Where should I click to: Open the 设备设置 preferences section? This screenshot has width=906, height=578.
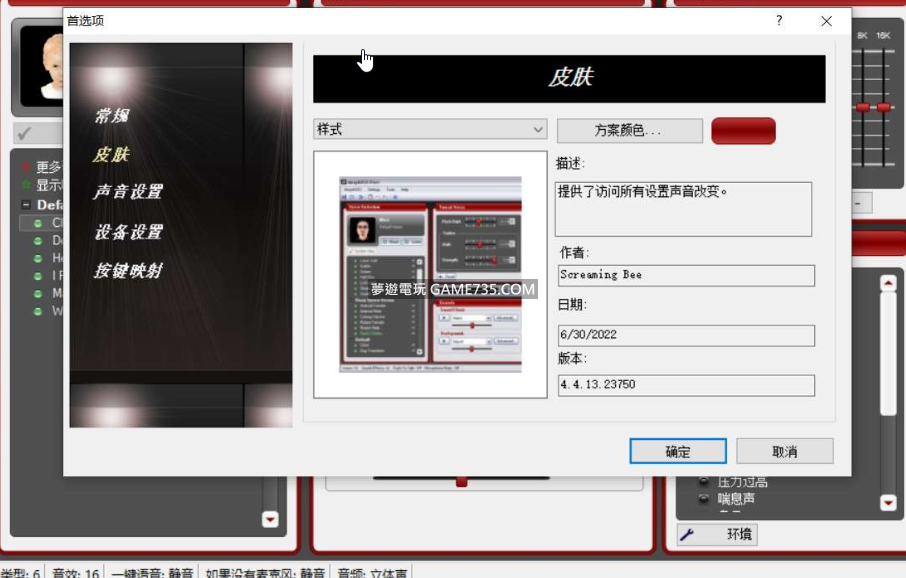click(128, 232)
